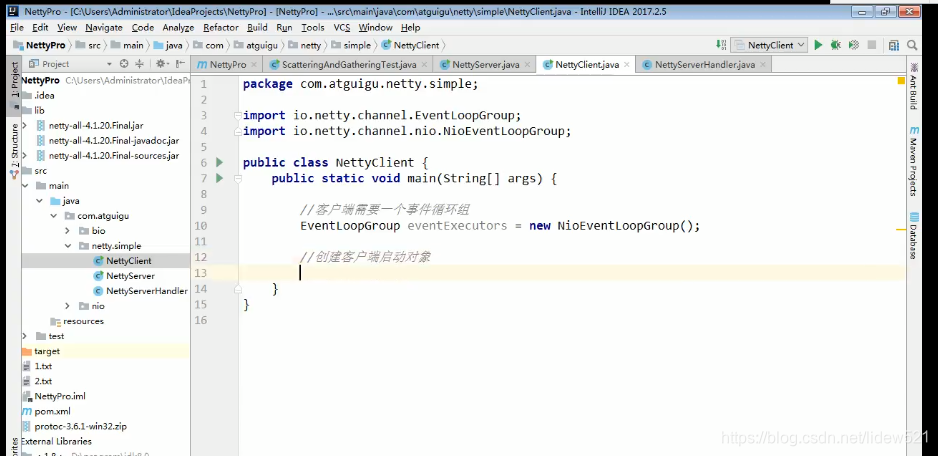Image resolution: width=938 pixels, height=456 pixels.
Task: Close the NettyClient.java tab
Action: point(626,65)
